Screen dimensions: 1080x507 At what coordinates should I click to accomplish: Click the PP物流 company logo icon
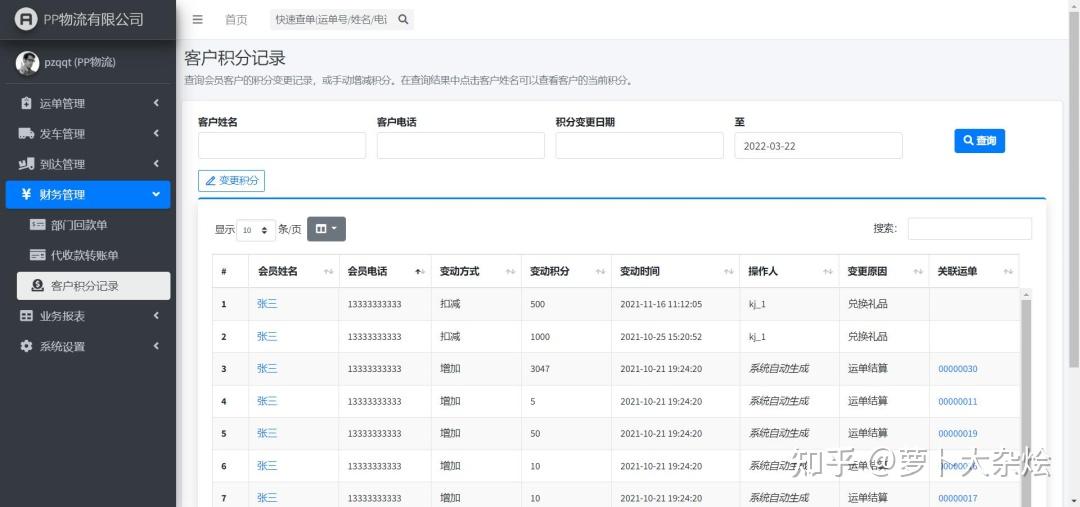click(26, 19)
